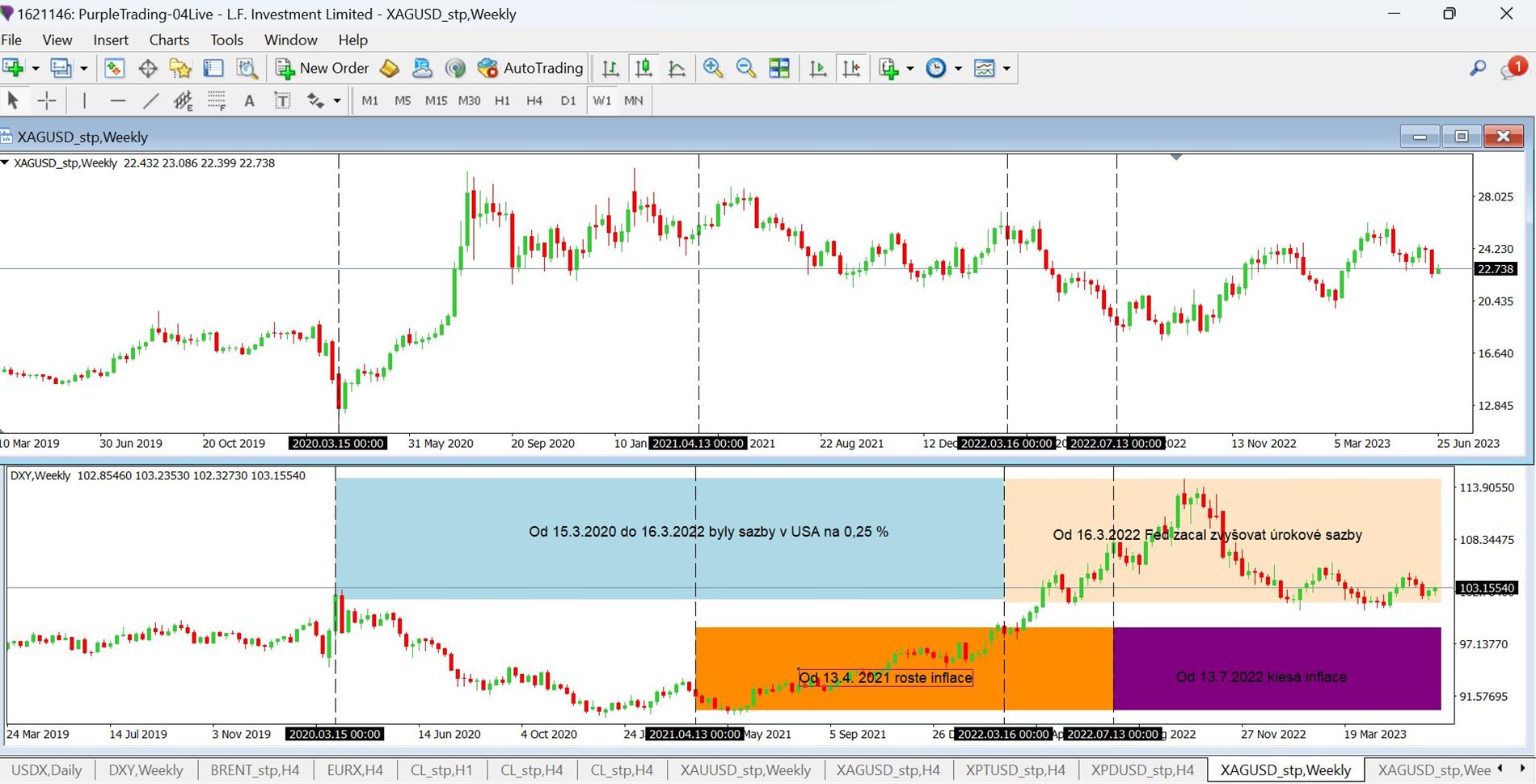Expand the Periods clock dropdown arrow
The width and height of the screenshot is (1536, 784).
(x=958, y=69)
